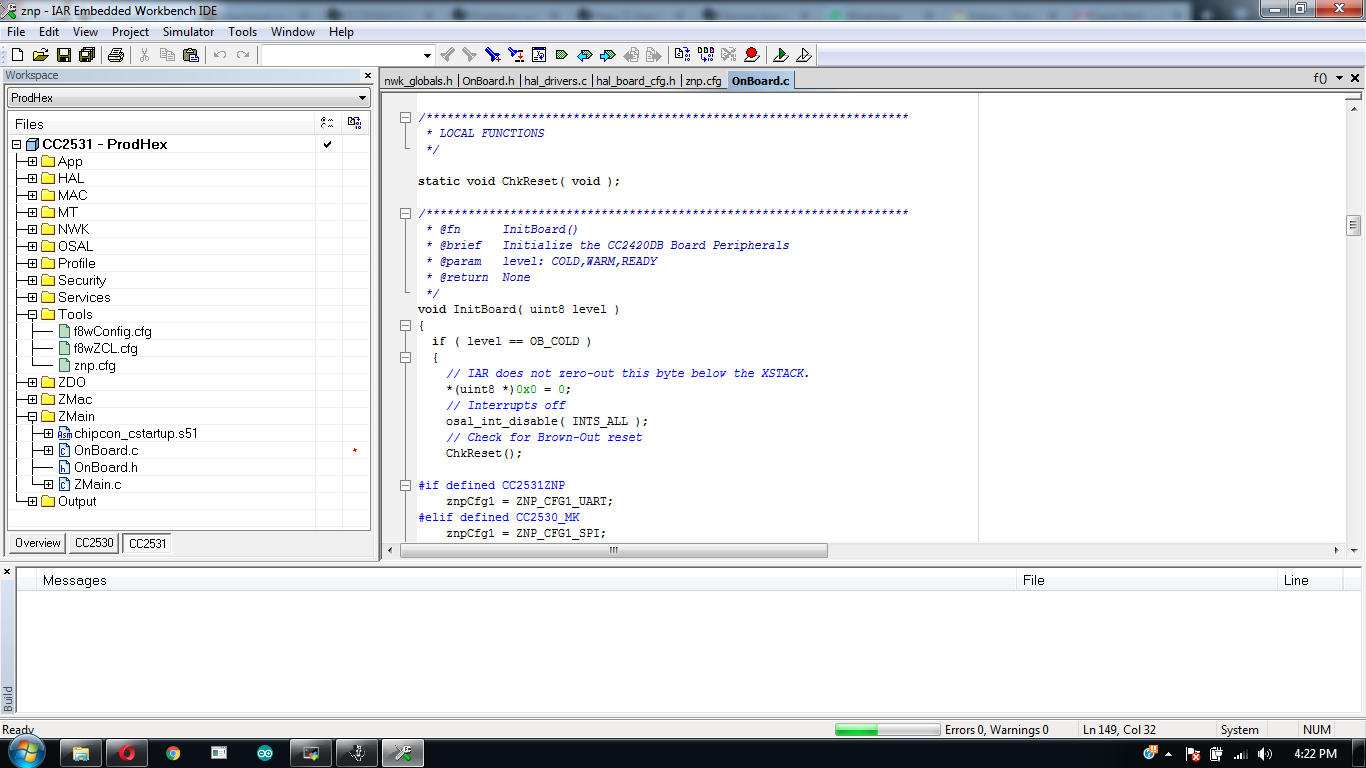The width and height of the screenshot is (1366, 768).
Task: Collapse the #if defined CC2531ZNP fold marker
Action: click(405, 485)
